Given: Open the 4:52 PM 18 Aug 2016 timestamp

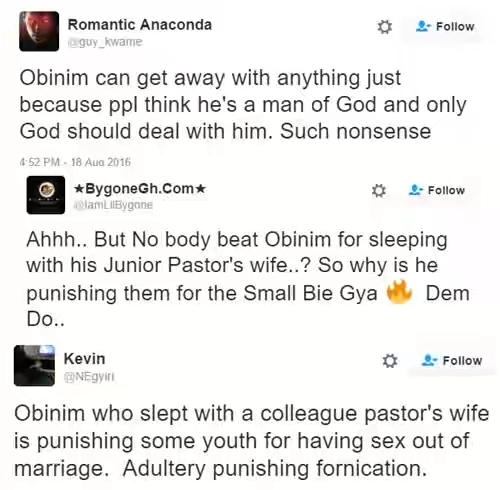Looking at the screenshot, I should (75, 162).
